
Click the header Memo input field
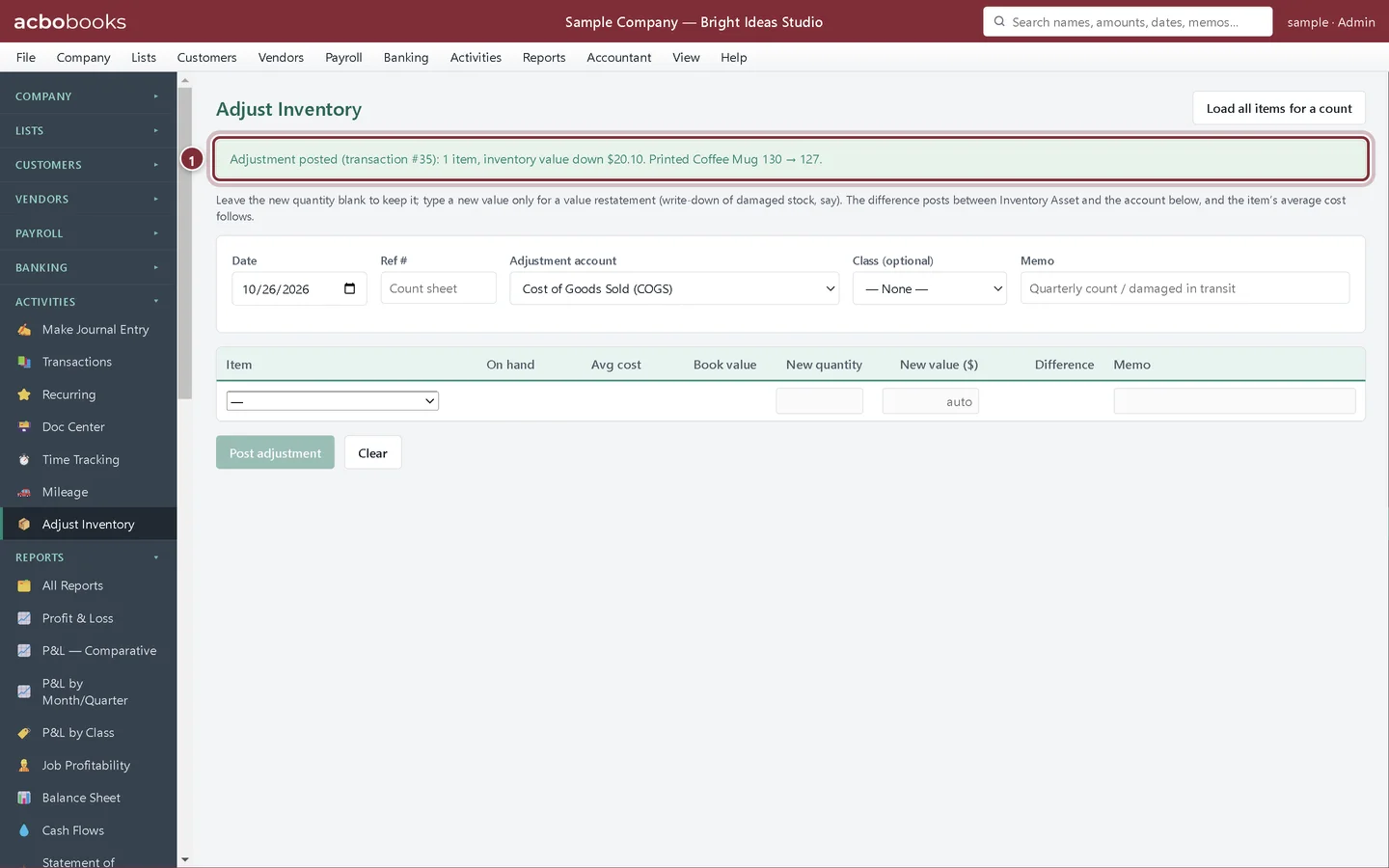1185,288
